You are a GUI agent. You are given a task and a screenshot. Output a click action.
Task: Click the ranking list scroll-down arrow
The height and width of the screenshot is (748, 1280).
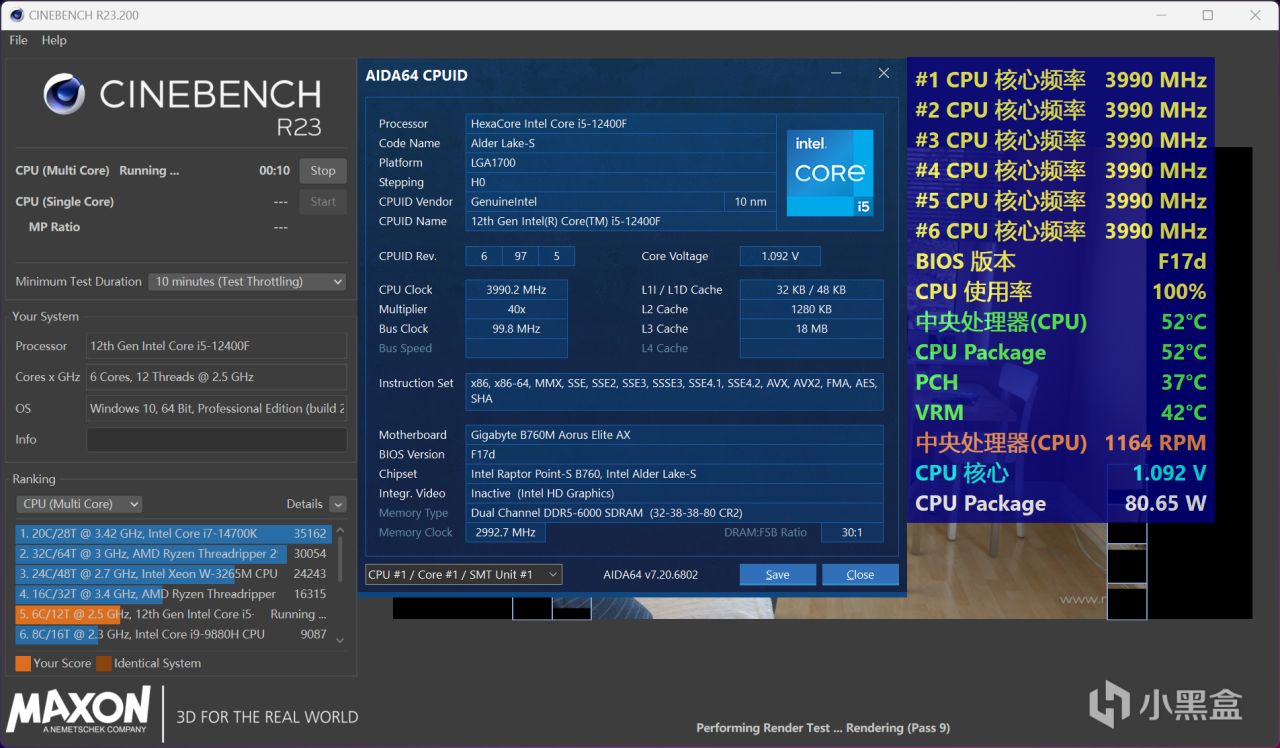tap(340, 640)
